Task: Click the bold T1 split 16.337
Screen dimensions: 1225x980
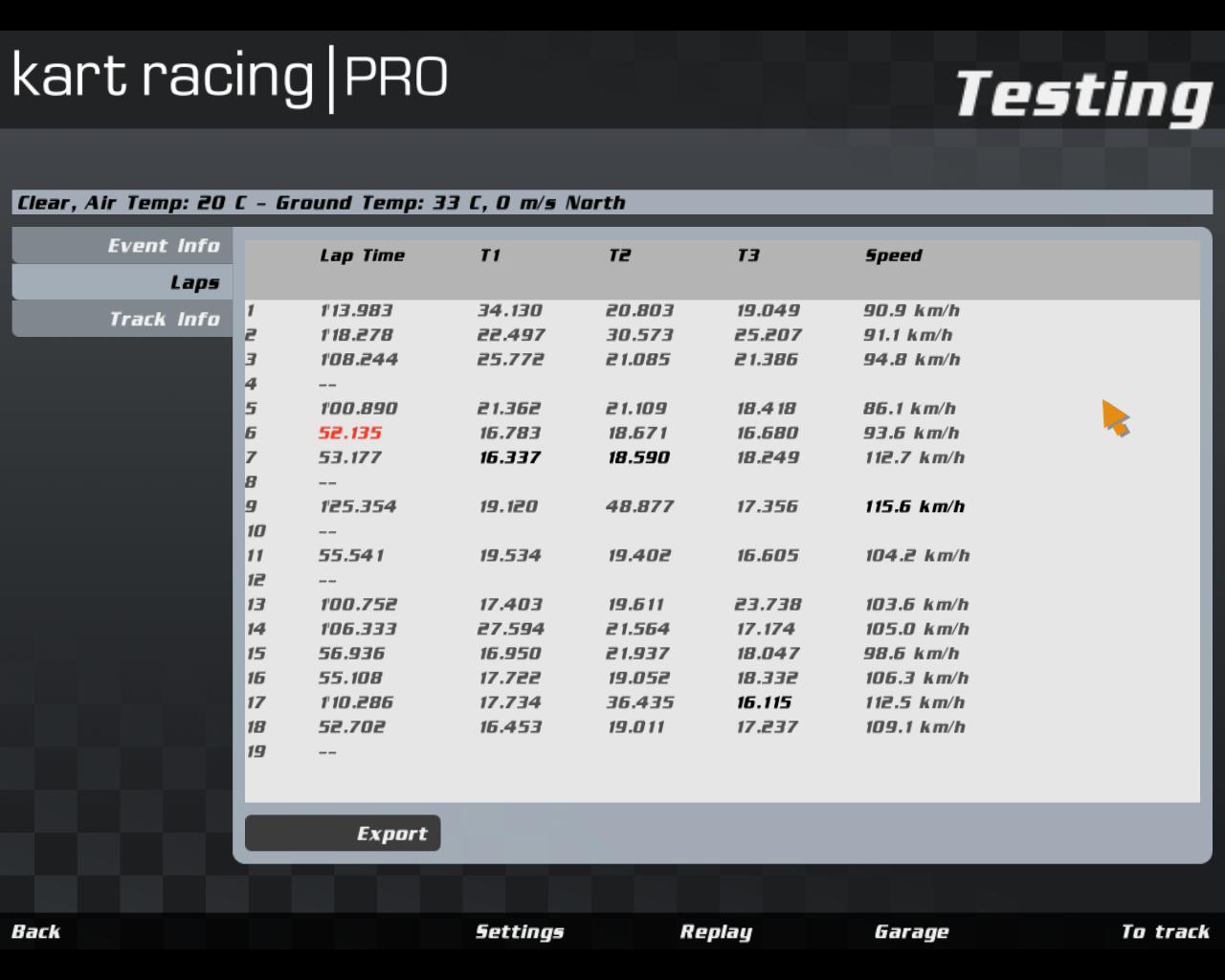Action: 510,457
